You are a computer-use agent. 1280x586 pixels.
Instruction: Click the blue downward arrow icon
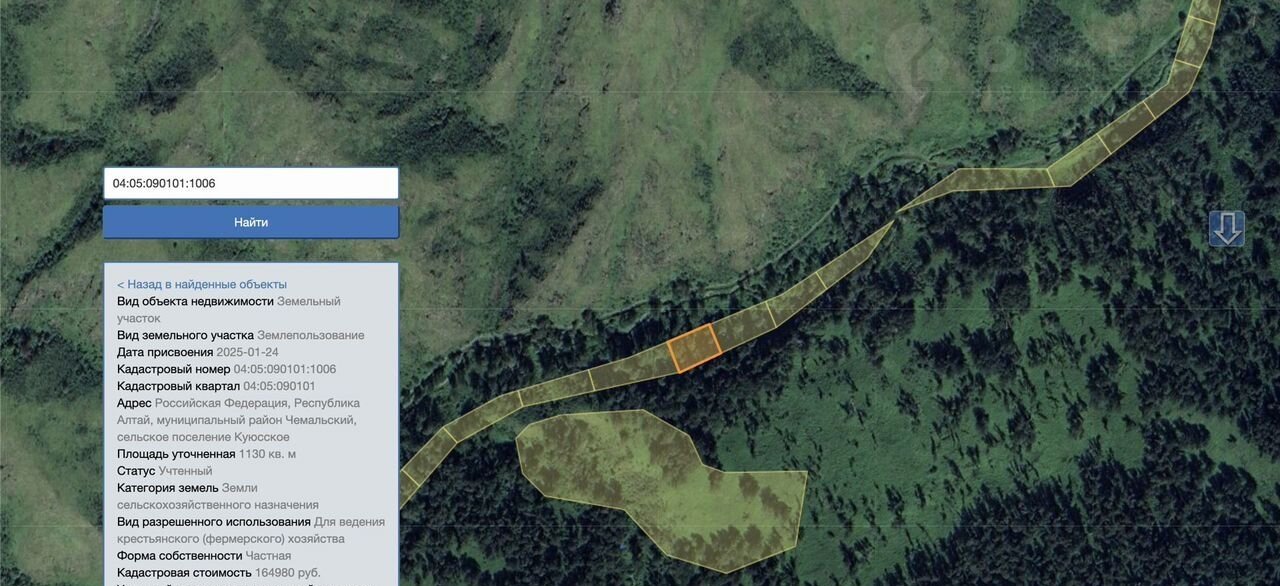(1227, 228)
